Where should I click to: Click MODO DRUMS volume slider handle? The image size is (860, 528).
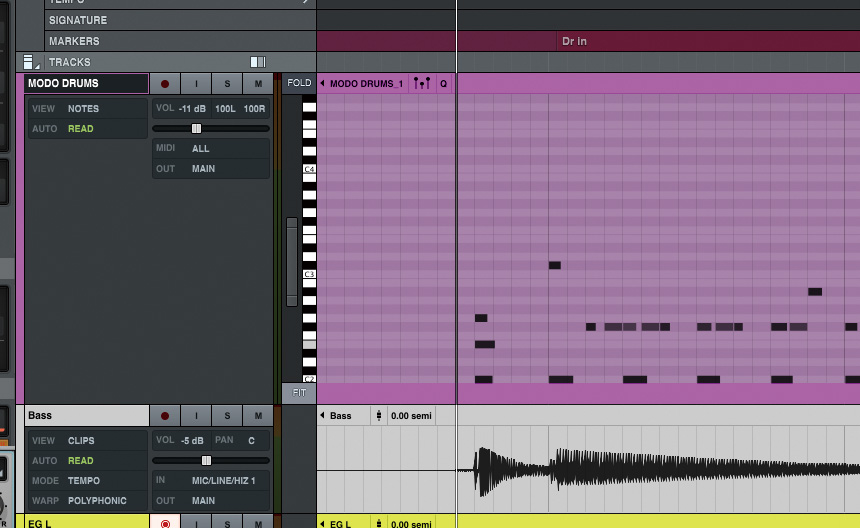coord(196,128)
